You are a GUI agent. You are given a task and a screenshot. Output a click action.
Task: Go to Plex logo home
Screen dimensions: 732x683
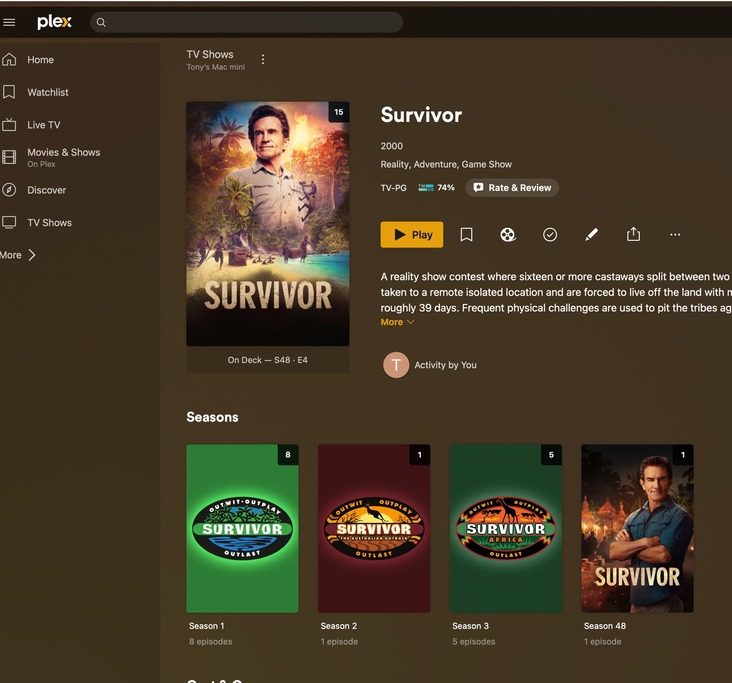tap(54, 22)
